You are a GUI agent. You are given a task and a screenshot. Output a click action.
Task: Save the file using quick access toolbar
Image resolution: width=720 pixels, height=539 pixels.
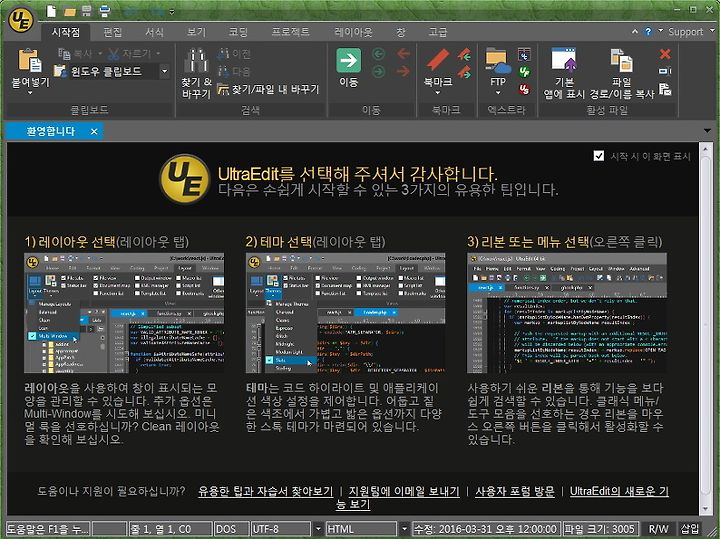(x=86, y=11)
